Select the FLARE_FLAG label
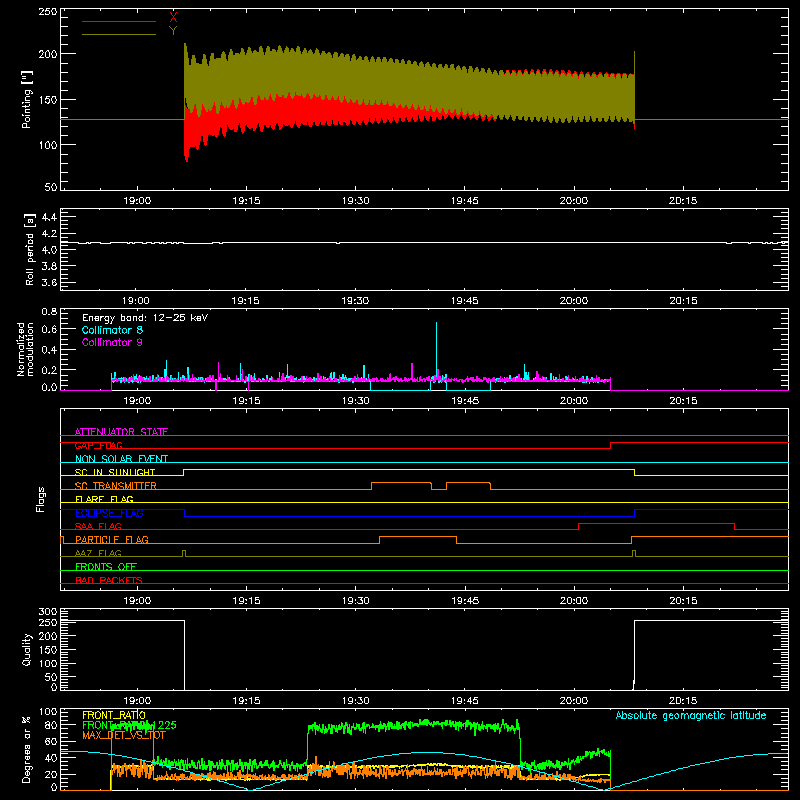Screen dimensions: 800x800 (104, 499)
